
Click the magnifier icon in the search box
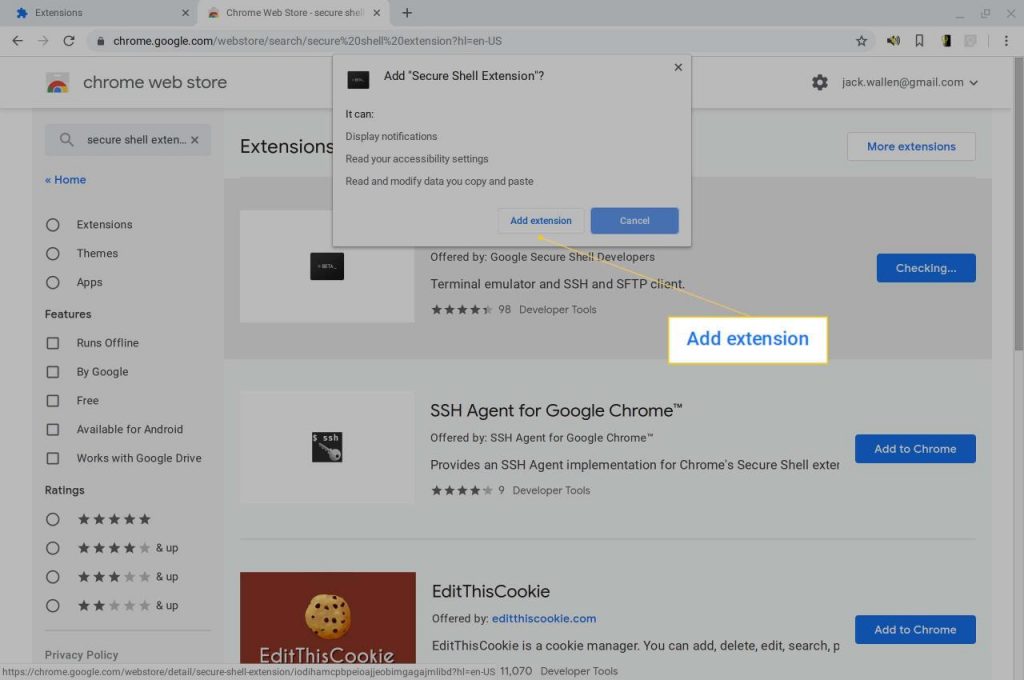pos(66,139)
